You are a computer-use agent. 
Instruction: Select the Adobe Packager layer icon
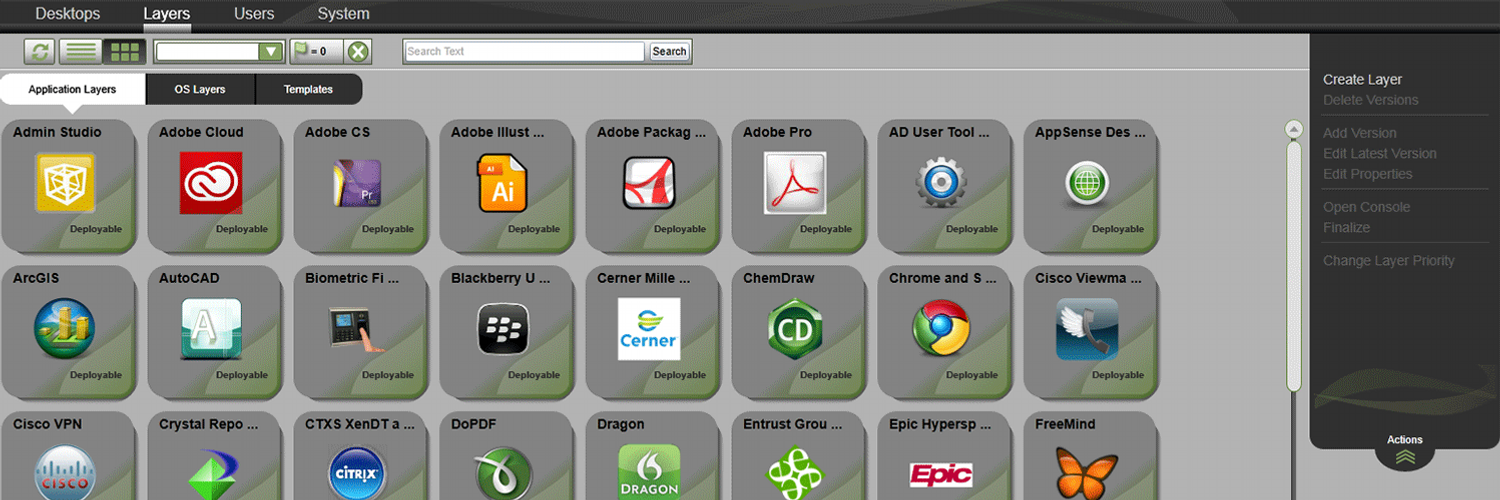(649, 183)
